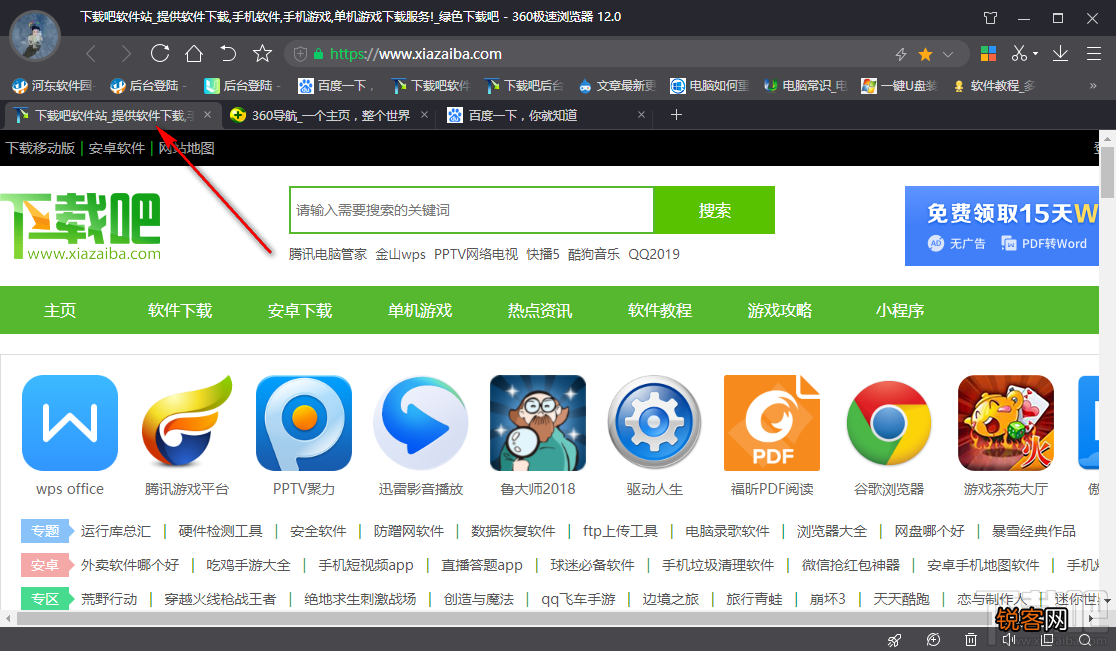Open the 软件下载 navigation item
This screenshot has width=1116, height=651.
[180, 310]
